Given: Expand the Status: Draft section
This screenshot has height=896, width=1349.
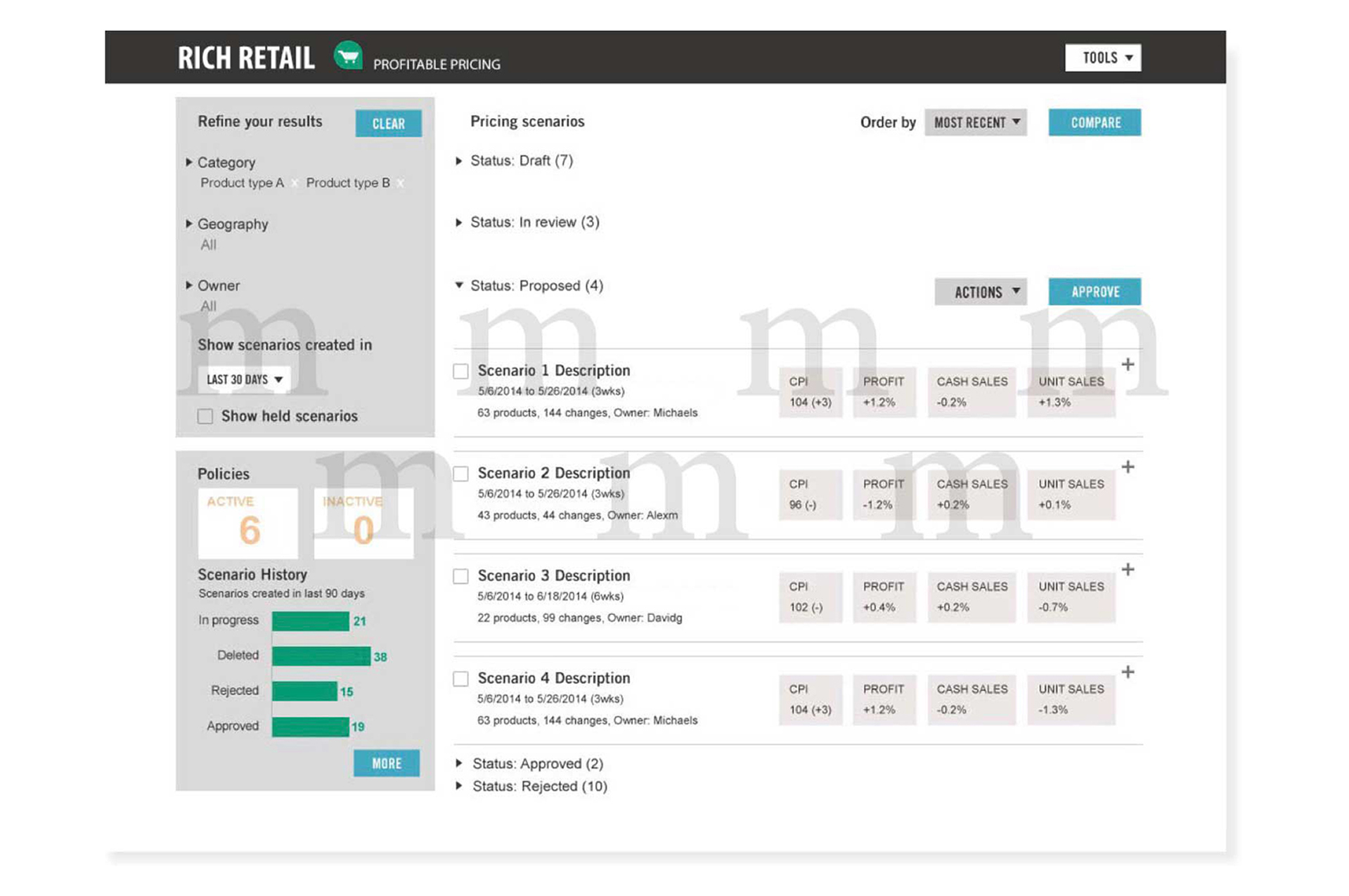Looking at the screenshot, I should 459,161.
